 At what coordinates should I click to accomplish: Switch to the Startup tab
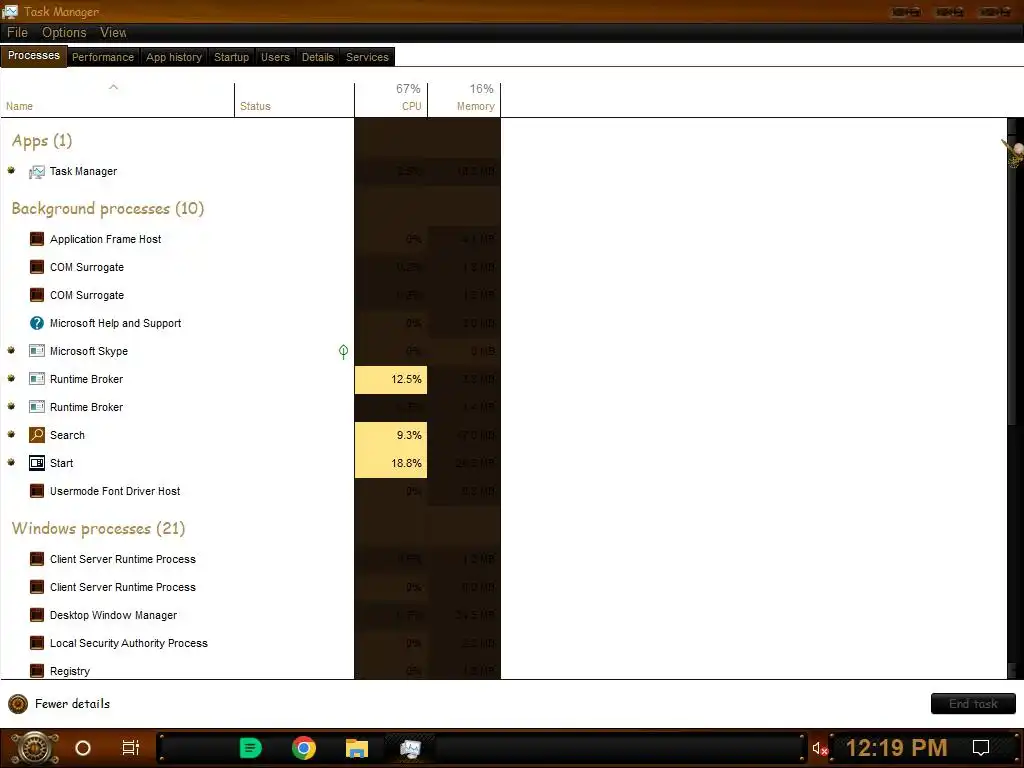[231, 57]
